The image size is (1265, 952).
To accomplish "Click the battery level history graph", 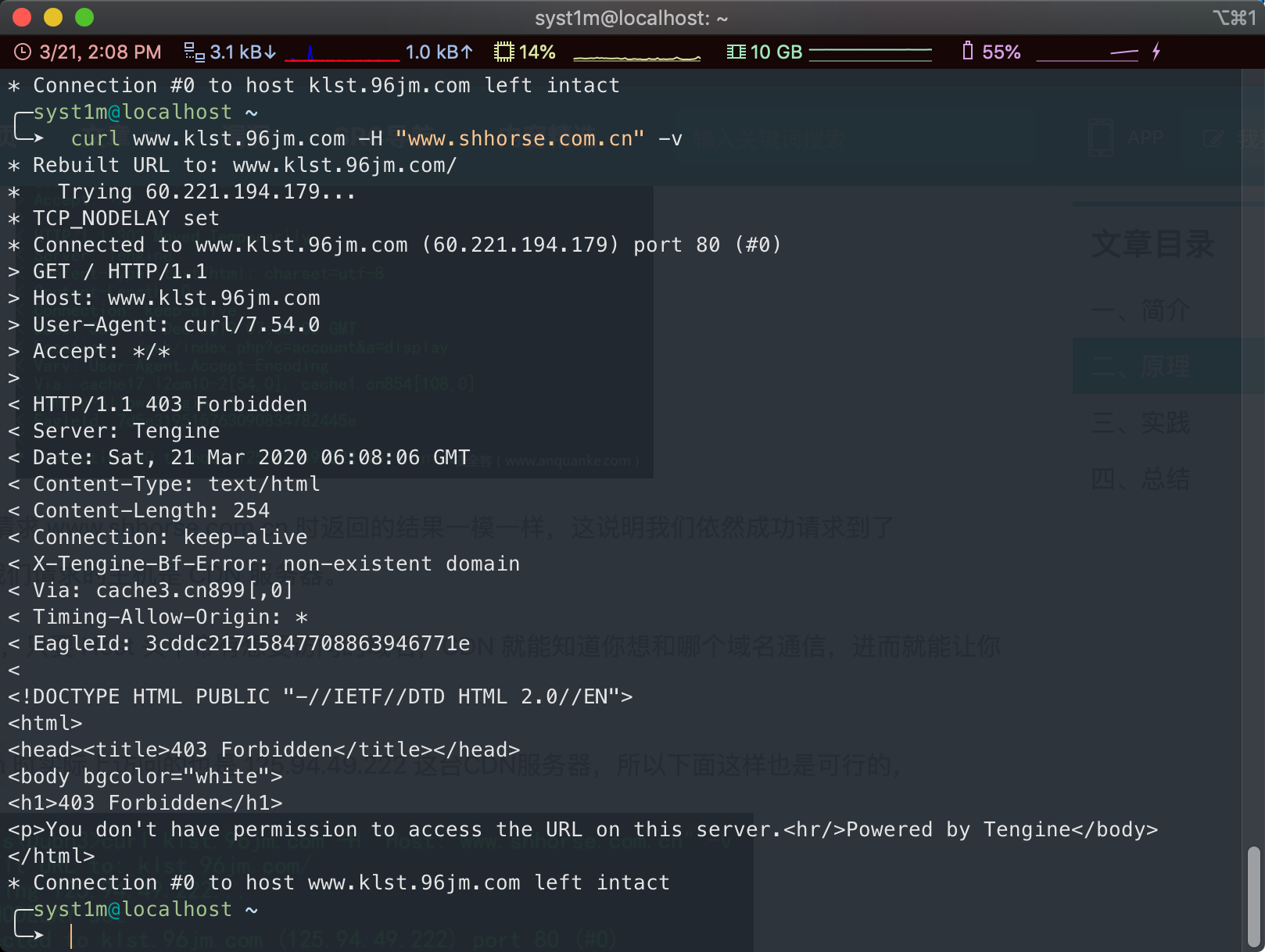I will click(1087, 54).
